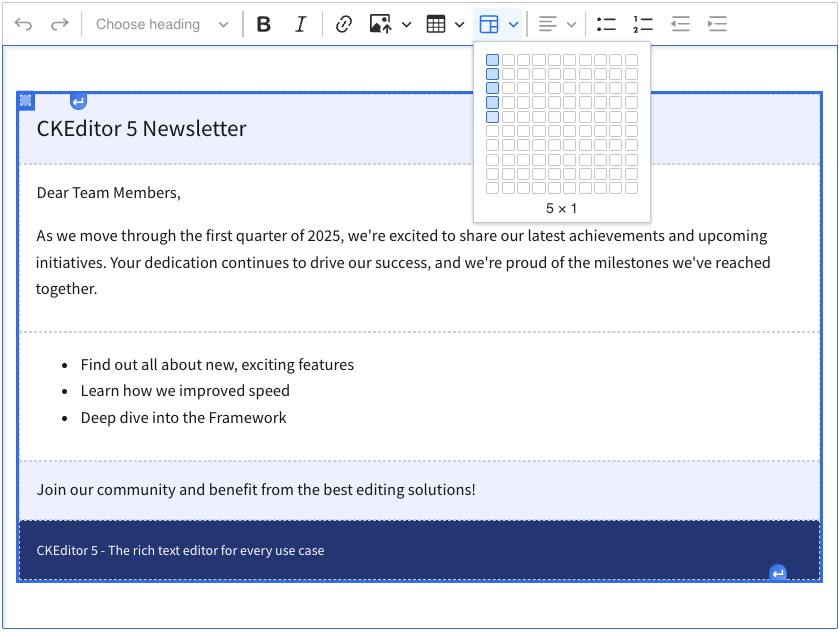Click 'Learn how we improved speed' item
The image size is (839, 632).
tap(185, 391)
